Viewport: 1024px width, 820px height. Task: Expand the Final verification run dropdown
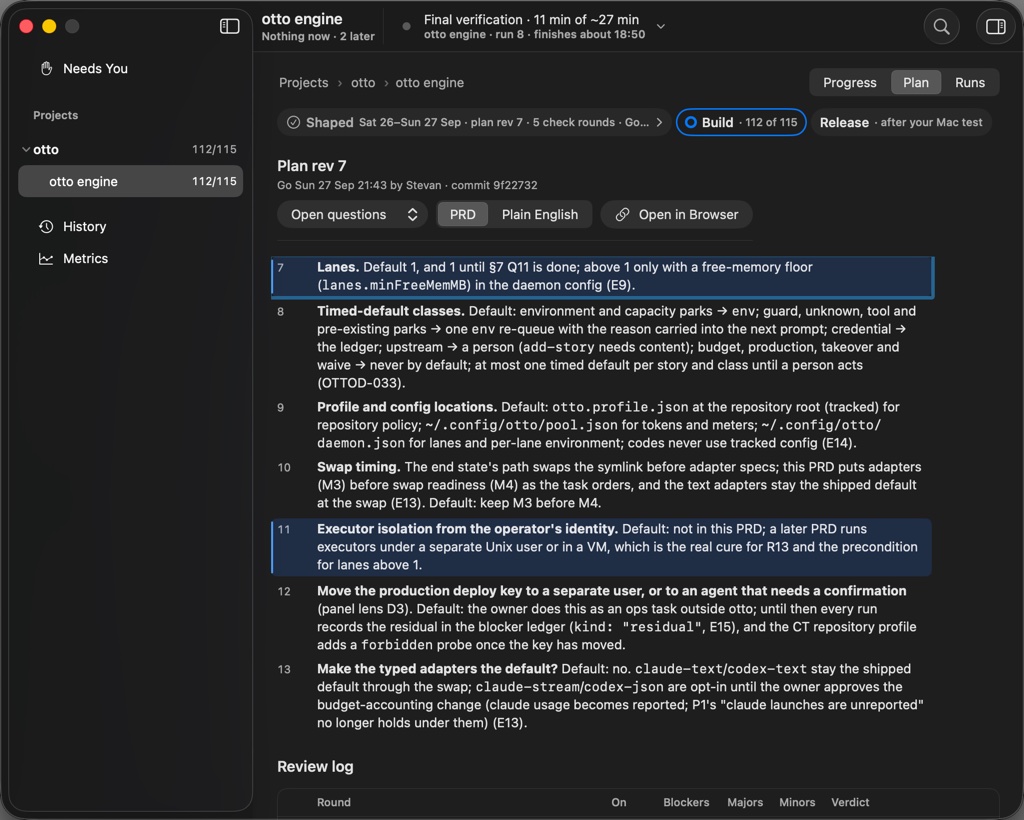(x=661, y=26)
